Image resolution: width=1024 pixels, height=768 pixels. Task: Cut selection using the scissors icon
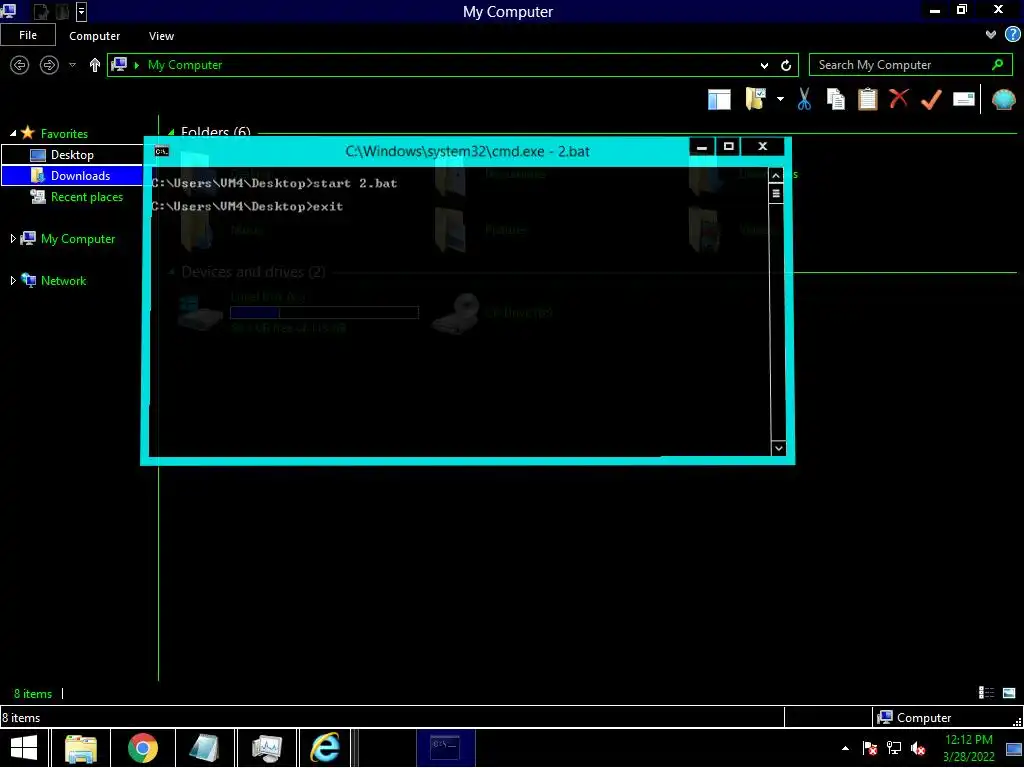click(x=804, y=99)
